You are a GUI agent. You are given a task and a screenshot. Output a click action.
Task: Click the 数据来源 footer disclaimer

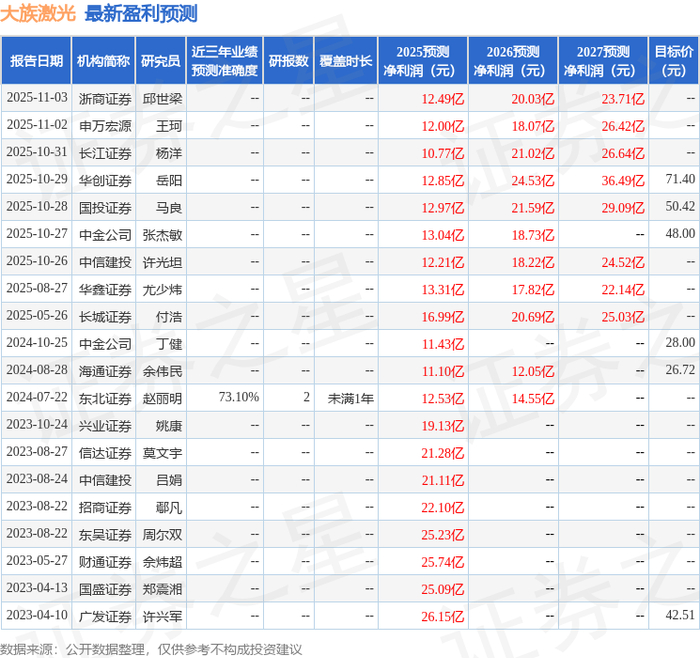(x=151, y=649)
